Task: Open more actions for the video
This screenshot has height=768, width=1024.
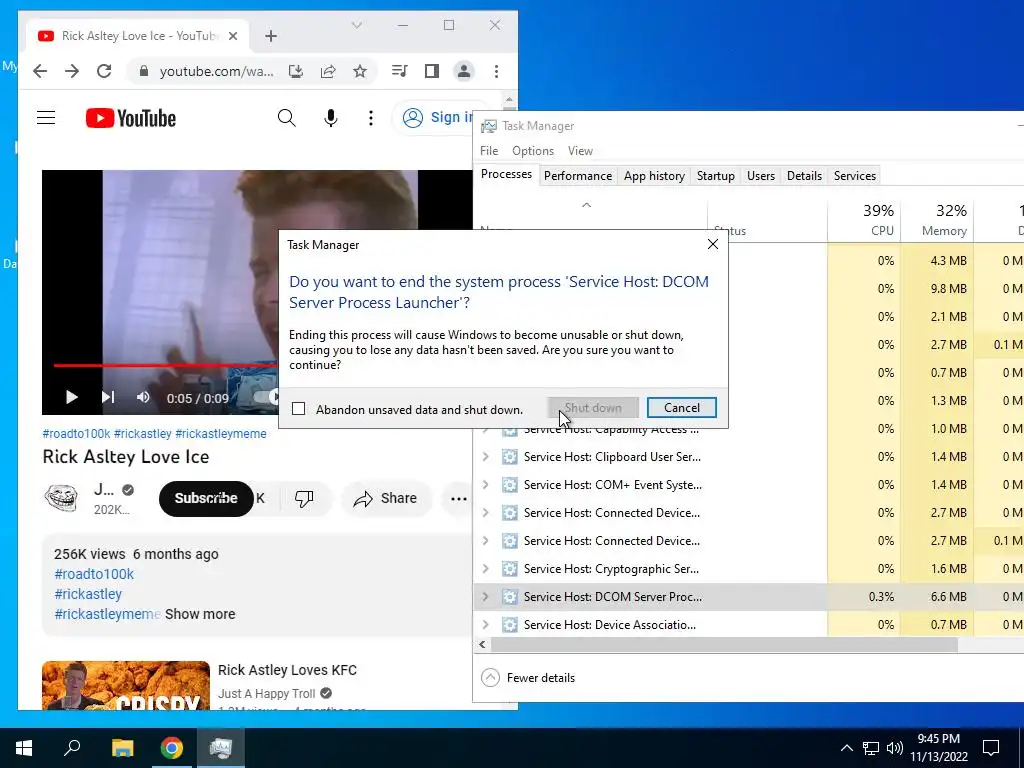Action: point(458,499)
